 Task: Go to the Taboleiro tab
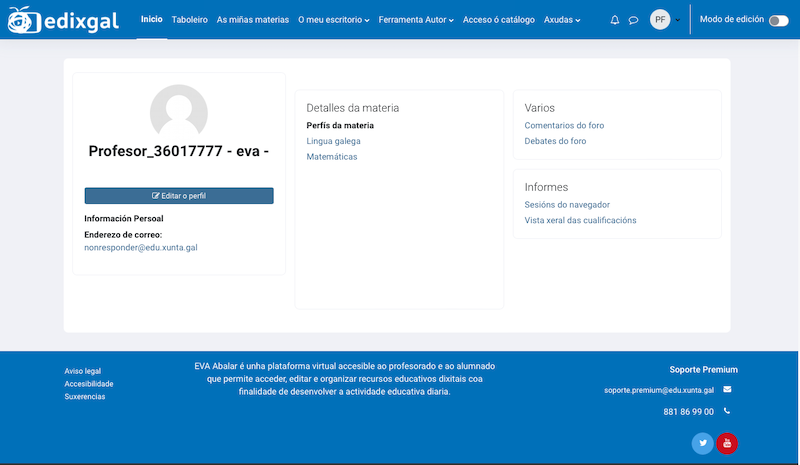pos(190,20)
